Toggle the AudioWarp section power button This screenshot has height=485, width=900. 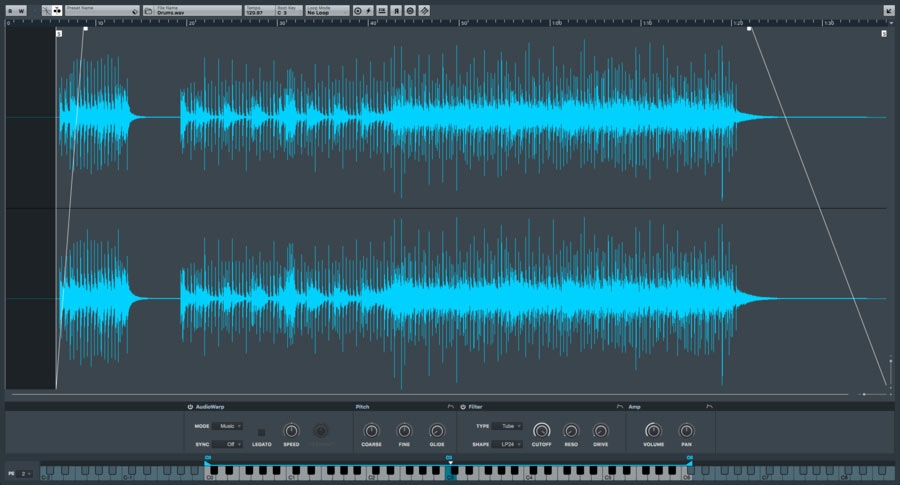[x=190, y=407]
